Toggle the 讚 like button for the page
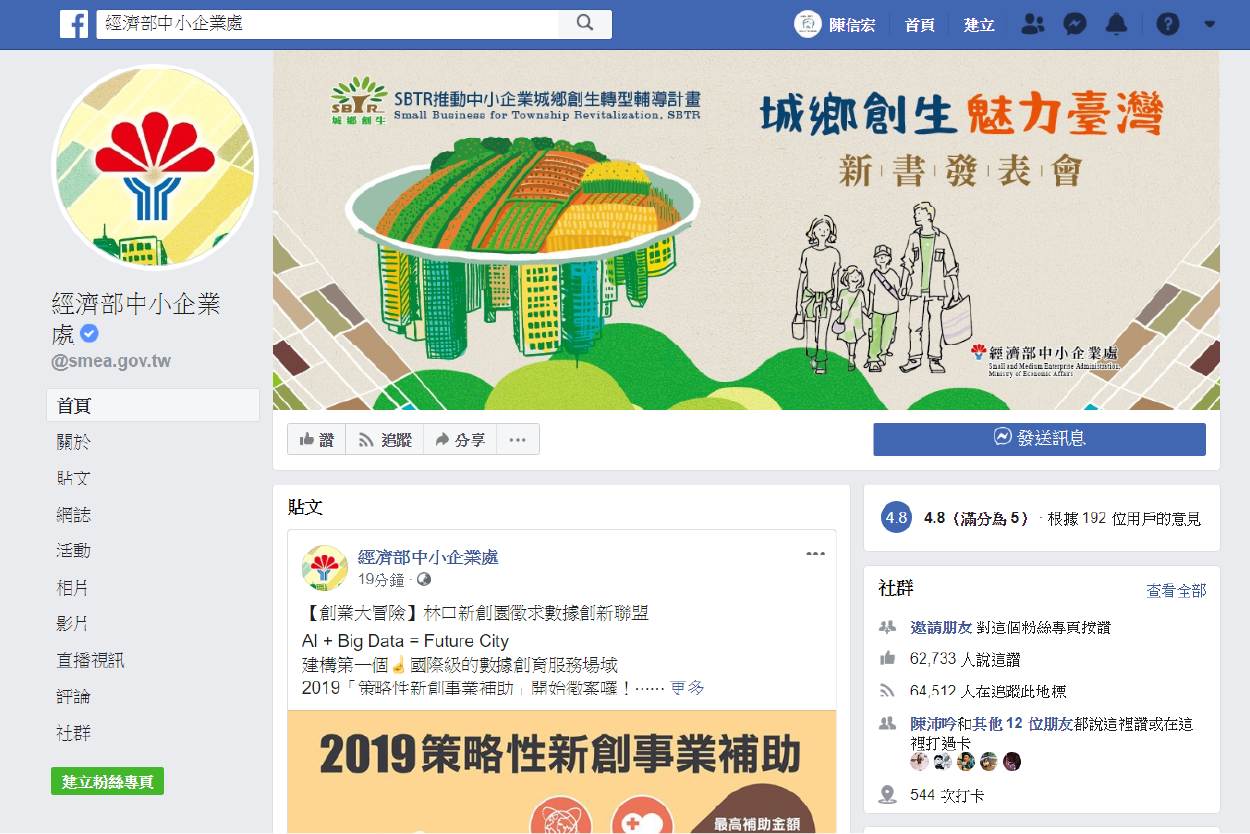1250x834 pixels. 316,439
